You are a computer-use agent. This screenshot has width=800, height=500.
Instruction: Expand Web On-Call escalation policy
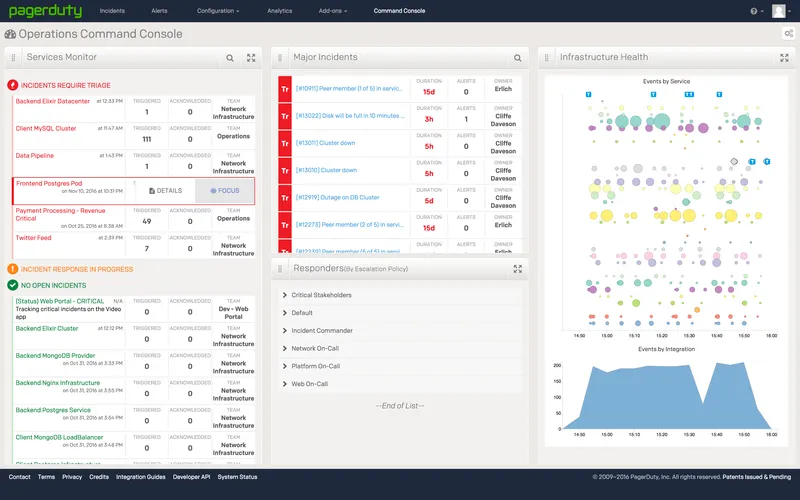285,384
